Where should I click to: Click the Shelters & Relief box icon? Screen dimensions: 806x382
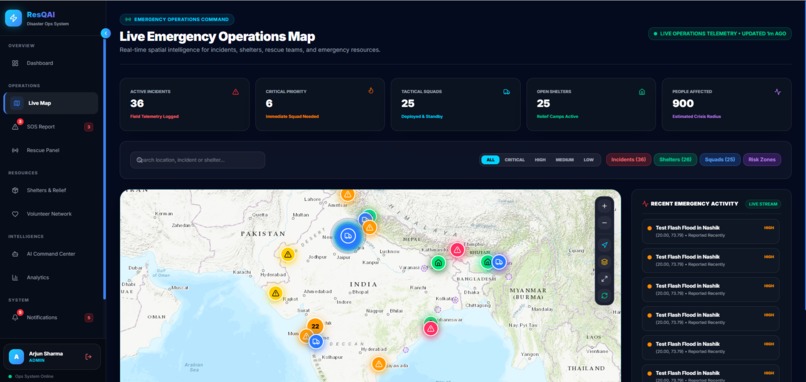[x=15, y=190]
